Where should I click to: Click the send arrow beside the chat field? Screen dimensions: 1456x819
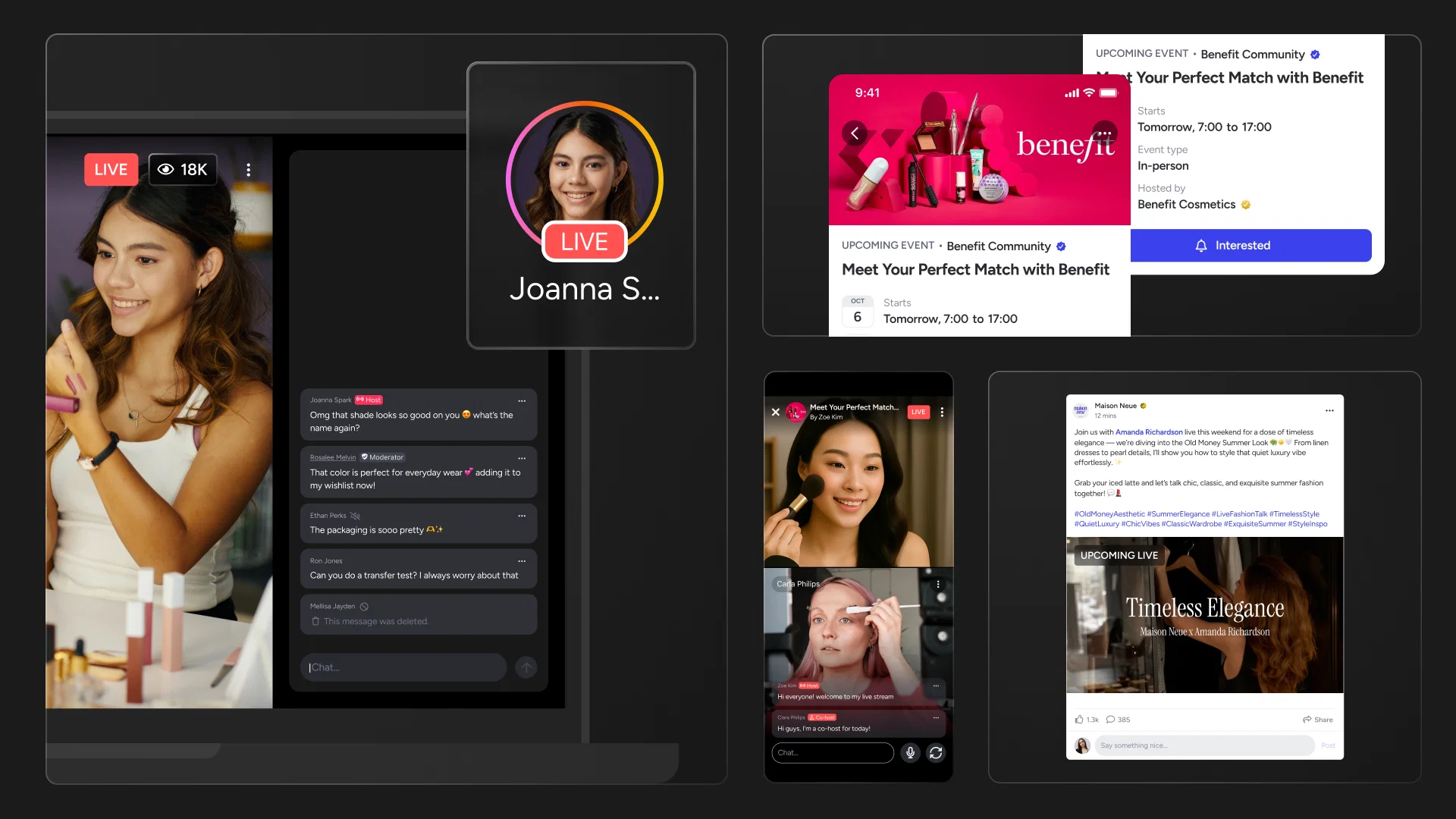[x=526, y=667]
